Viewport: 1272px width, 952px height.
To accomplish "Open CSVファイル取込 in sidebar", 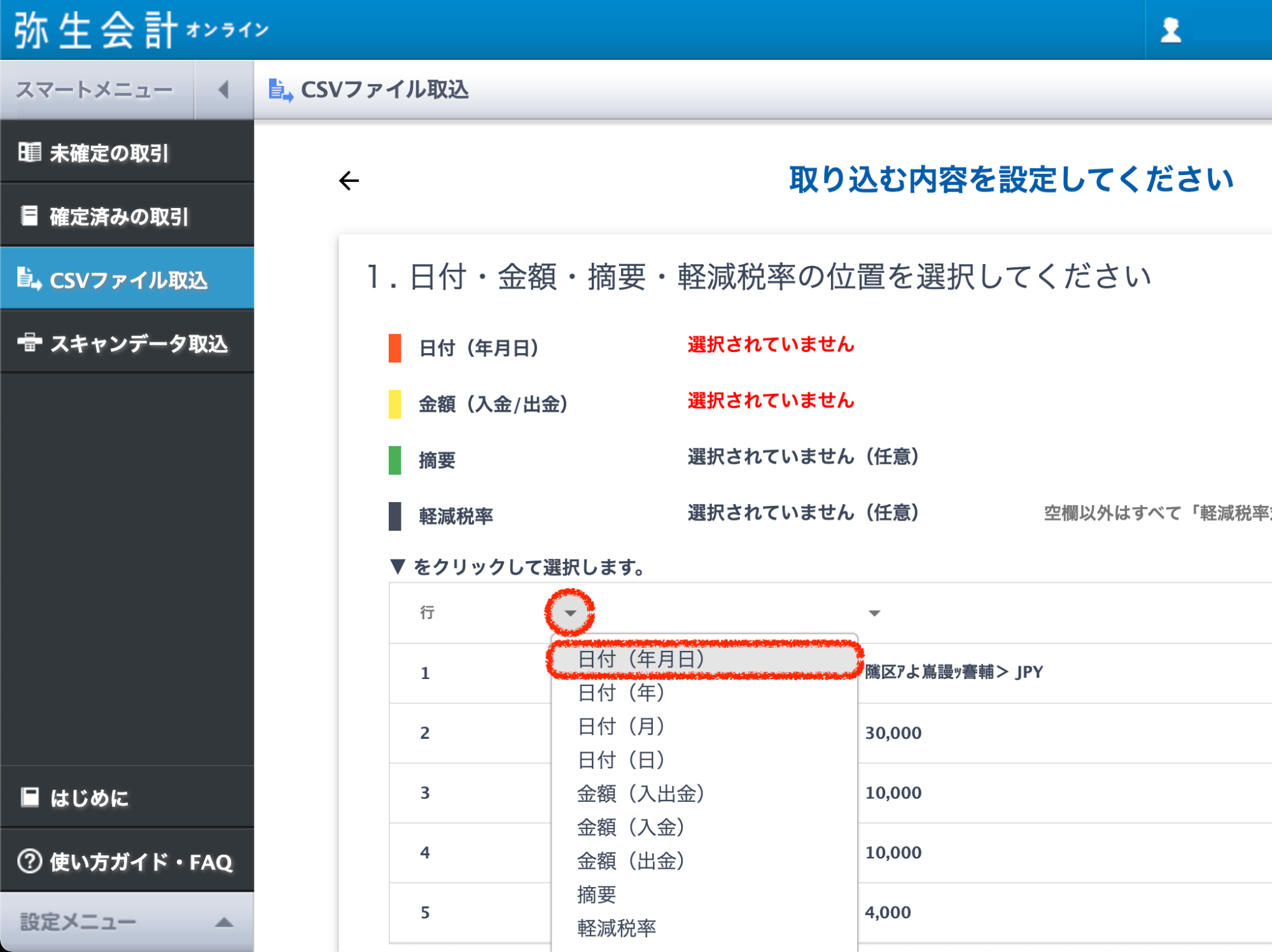I will (x=127, y=280).
